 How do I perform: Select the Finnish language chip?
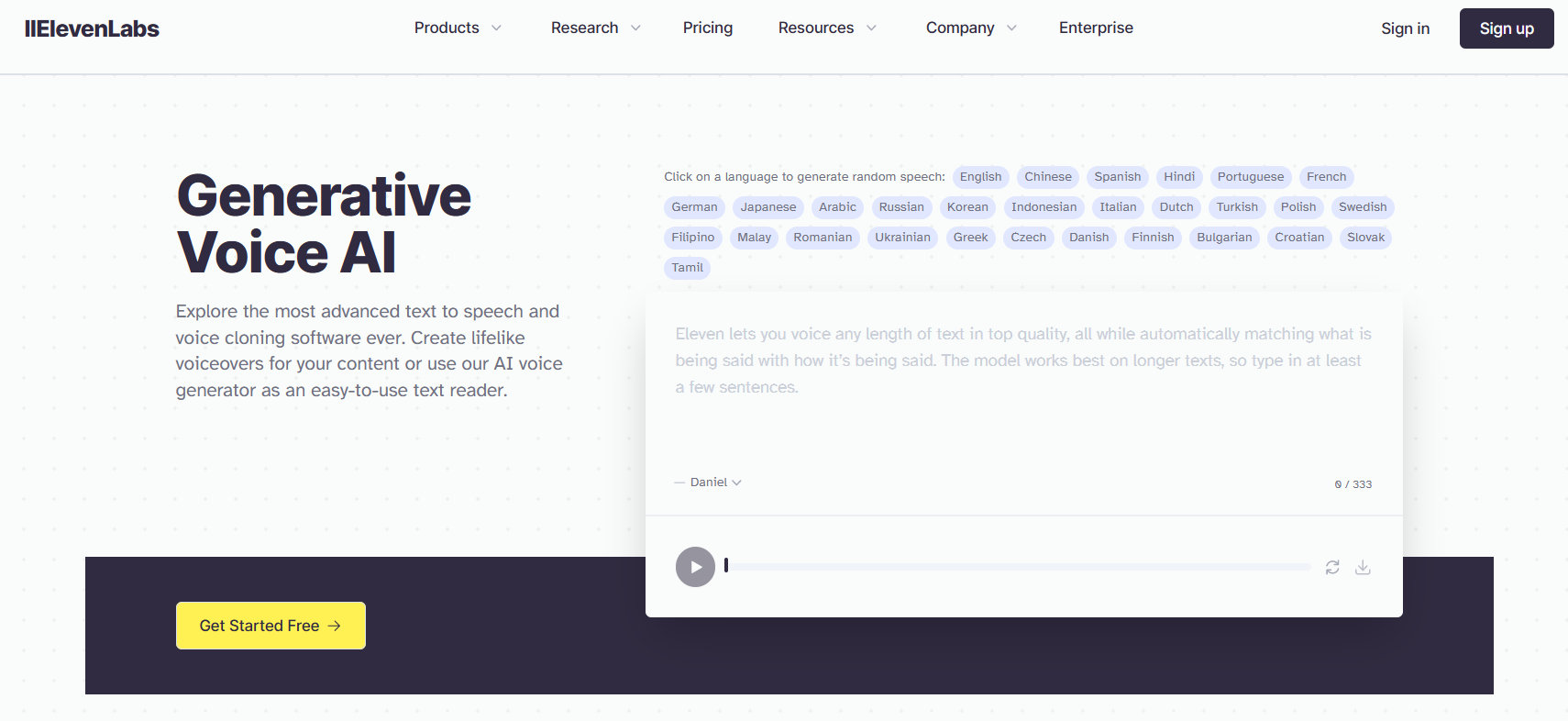coord(1153,238)
